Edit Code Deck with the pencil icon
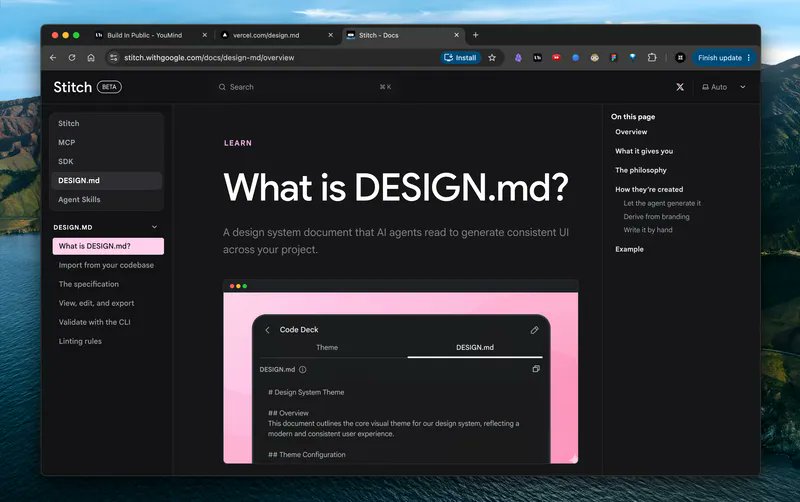 [x=534, y=330]
